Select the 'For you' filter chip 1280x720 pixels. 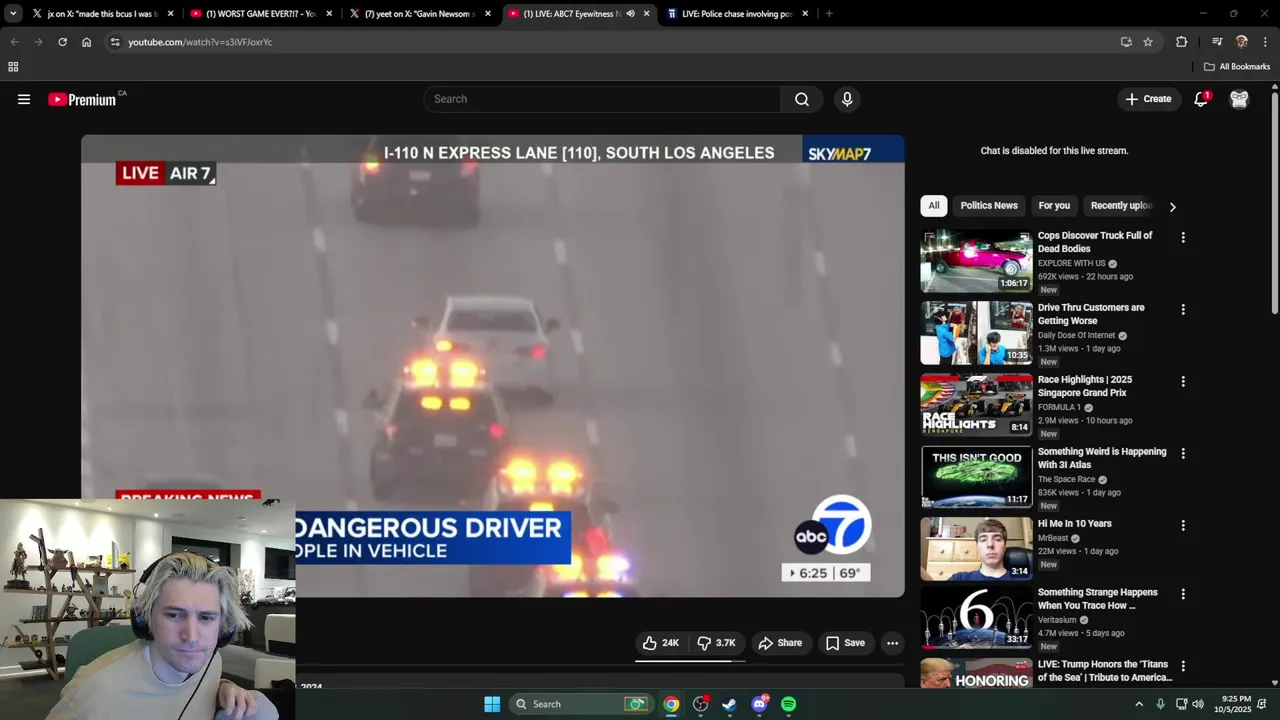(1054, 206)
